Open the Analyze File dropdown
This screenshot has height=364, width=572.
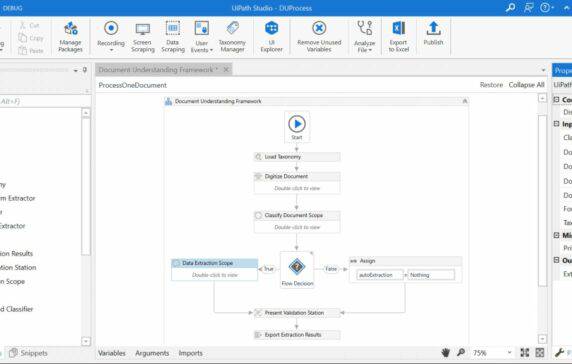(x=364, y=36)
